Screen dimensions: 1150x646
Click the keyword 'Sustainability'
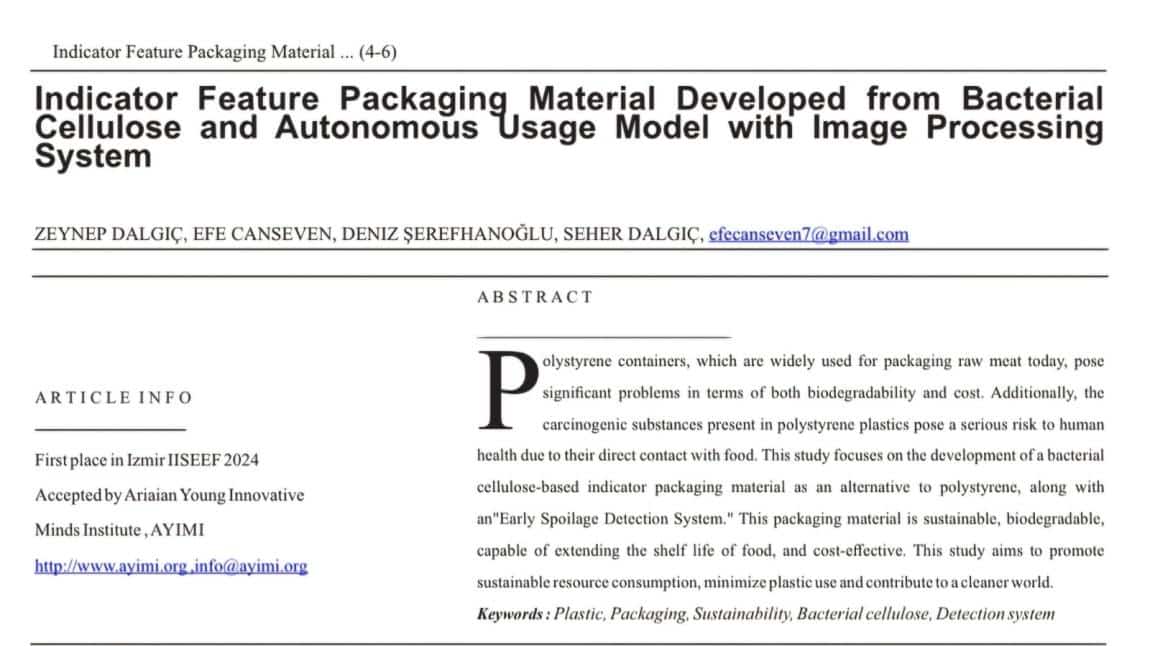(x=741, y=614)
